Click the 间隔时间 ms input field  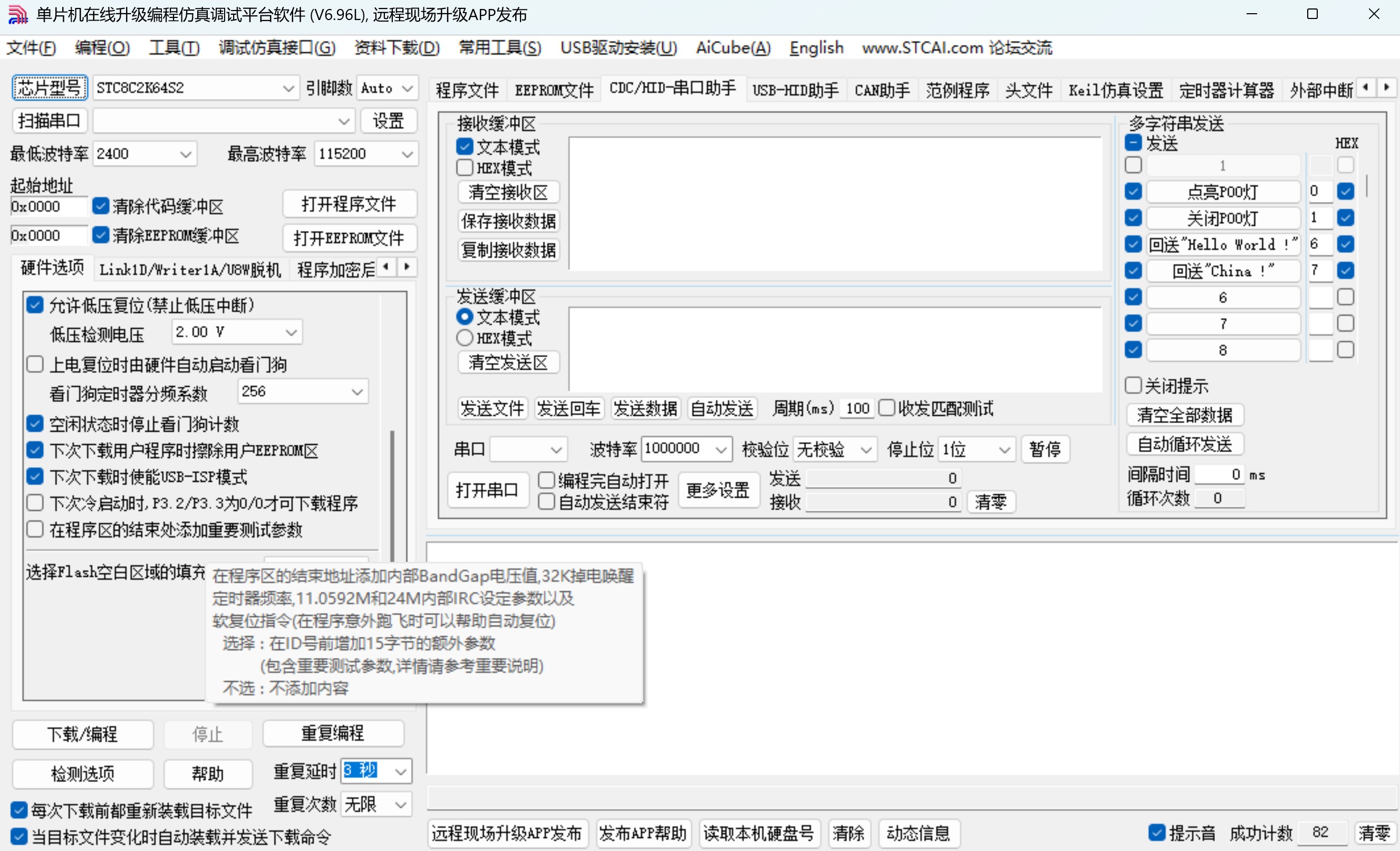click(x=1220, y=475)
